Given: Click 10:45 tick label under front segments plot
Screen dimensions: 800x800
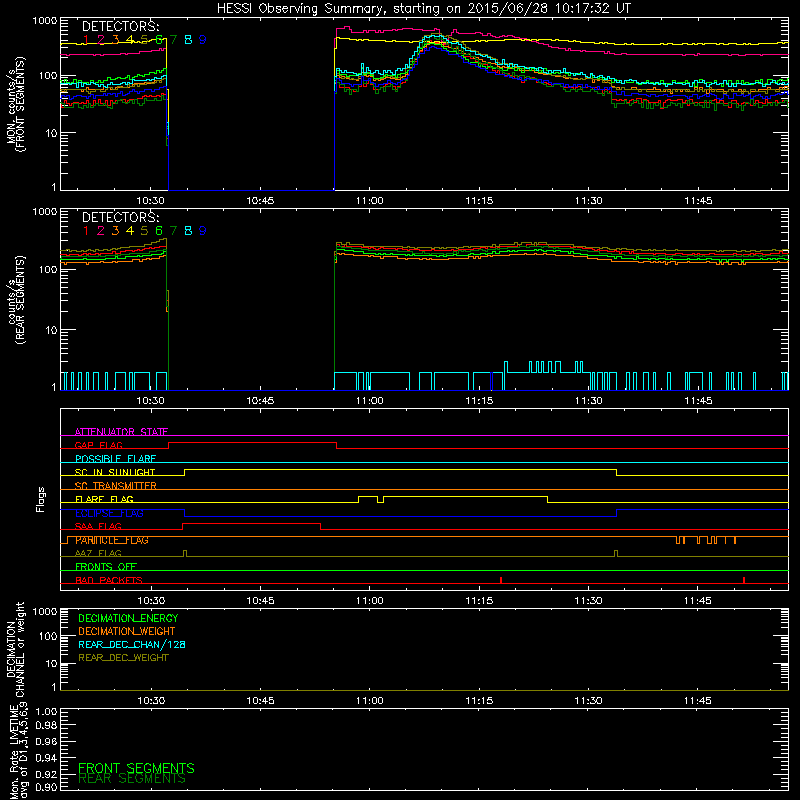Looking at the screenshot, I should tap(260, 201).
